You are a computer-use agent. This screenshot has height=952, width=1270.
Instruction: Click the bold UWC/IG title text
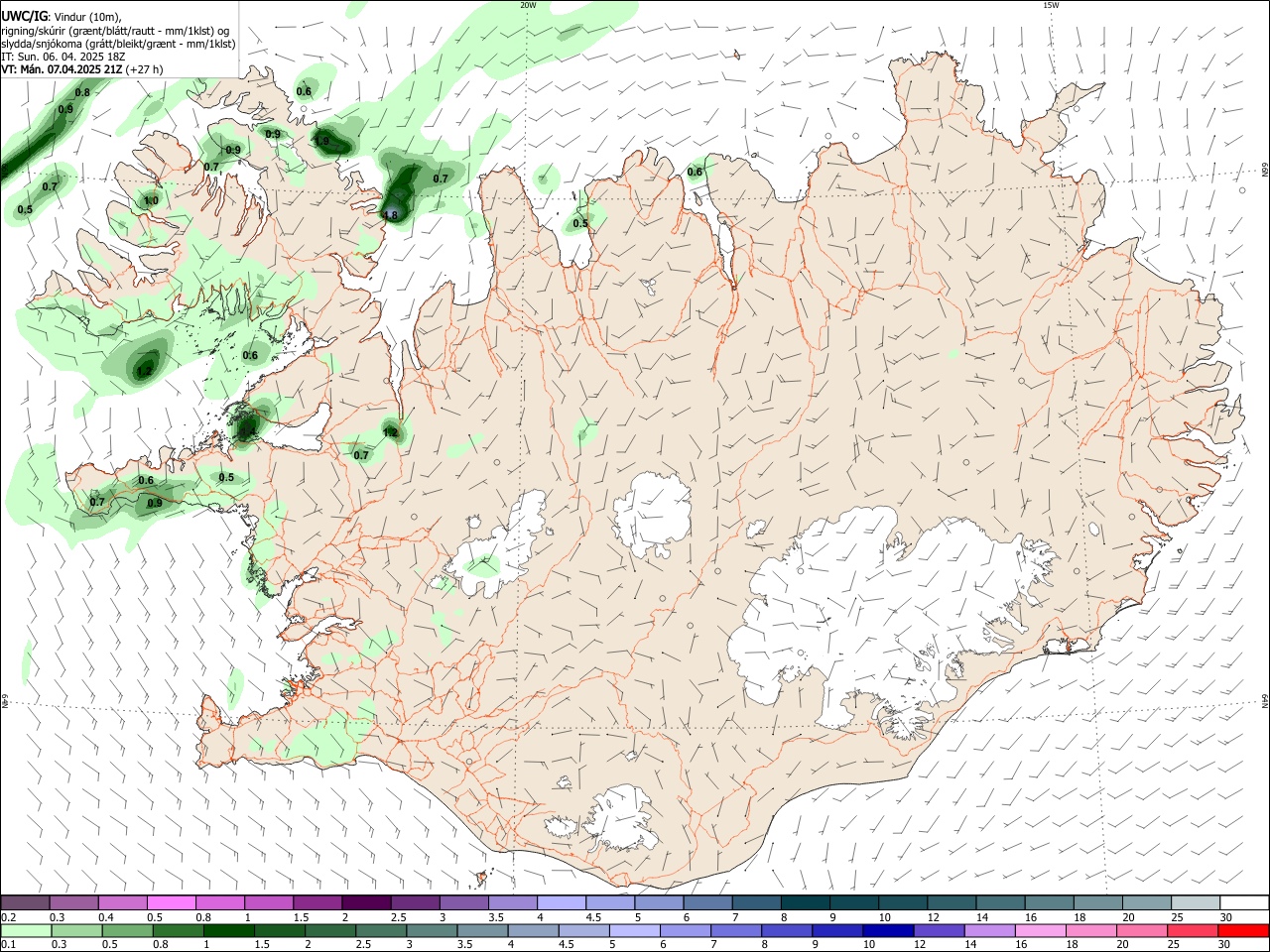(x=23, y=16)
